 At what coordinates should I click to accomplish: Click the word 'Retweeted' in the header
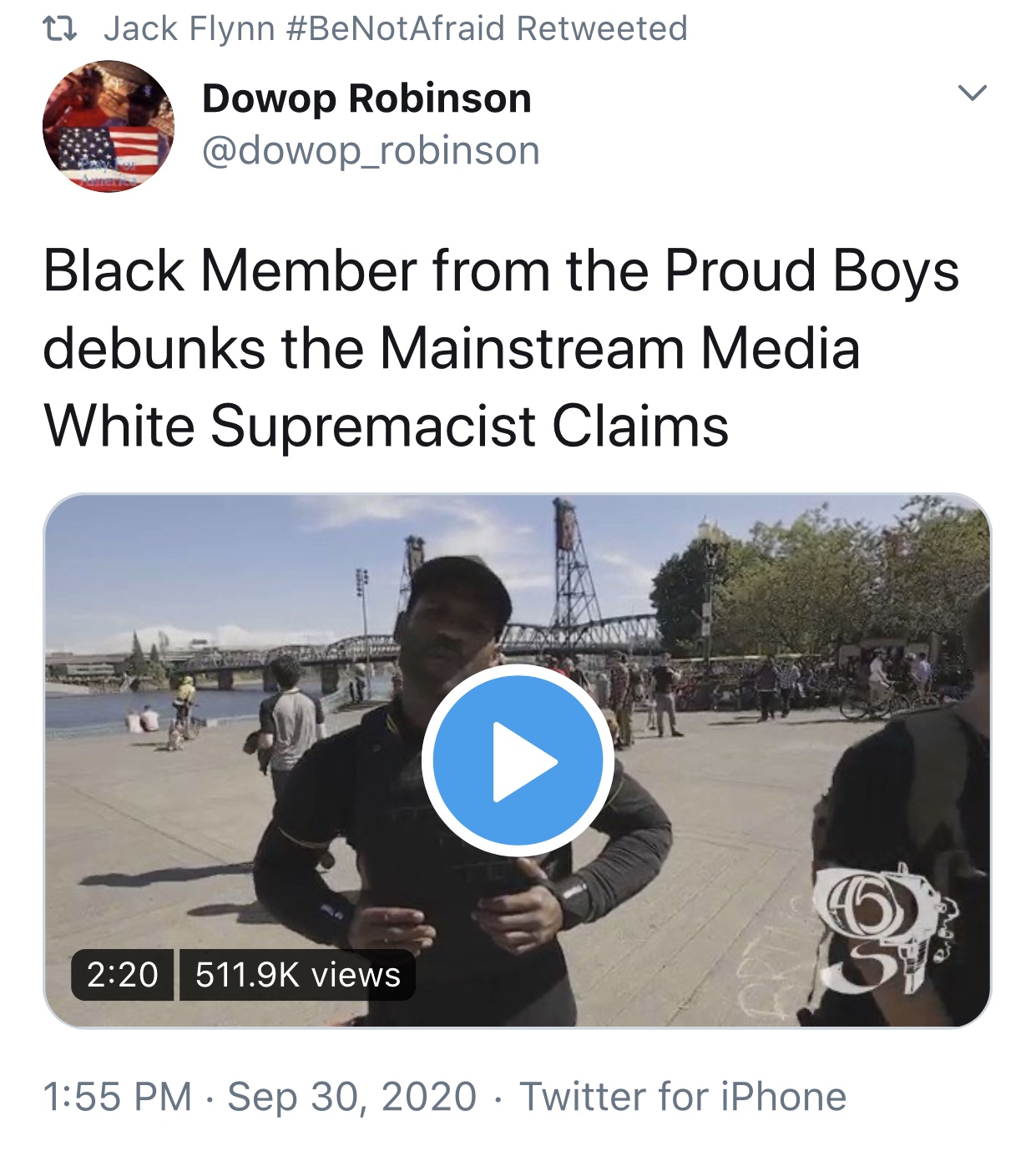click(x=602, y=28)
